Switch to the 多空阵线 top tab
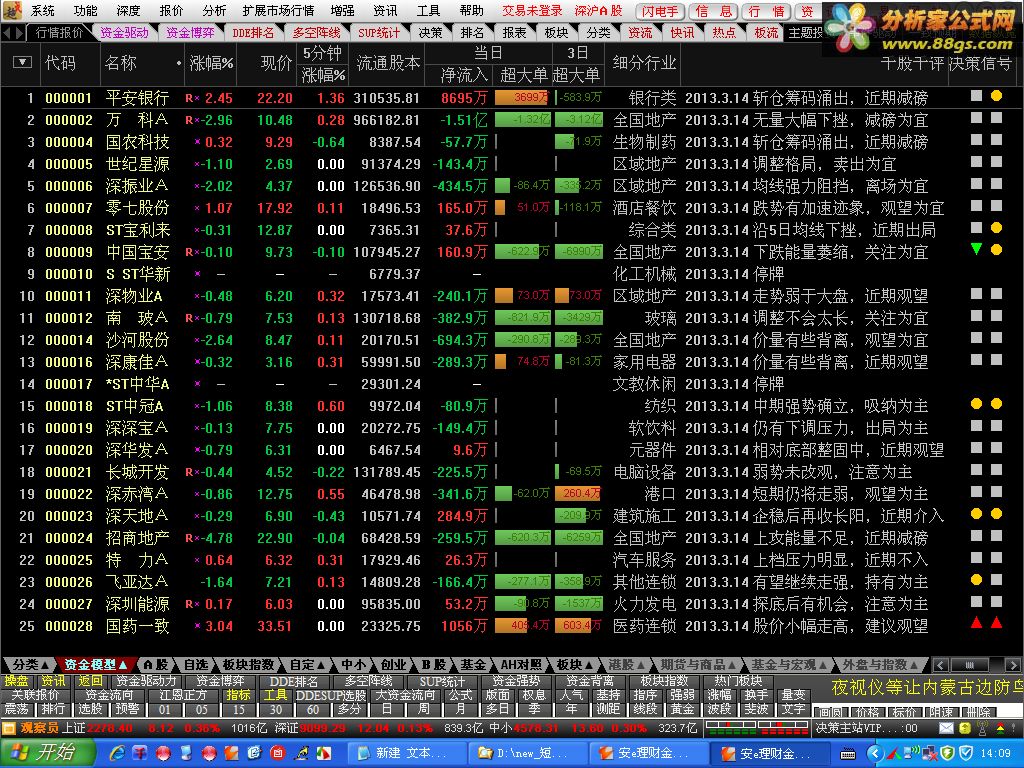 pyautogui.click(x=316, y=32)
